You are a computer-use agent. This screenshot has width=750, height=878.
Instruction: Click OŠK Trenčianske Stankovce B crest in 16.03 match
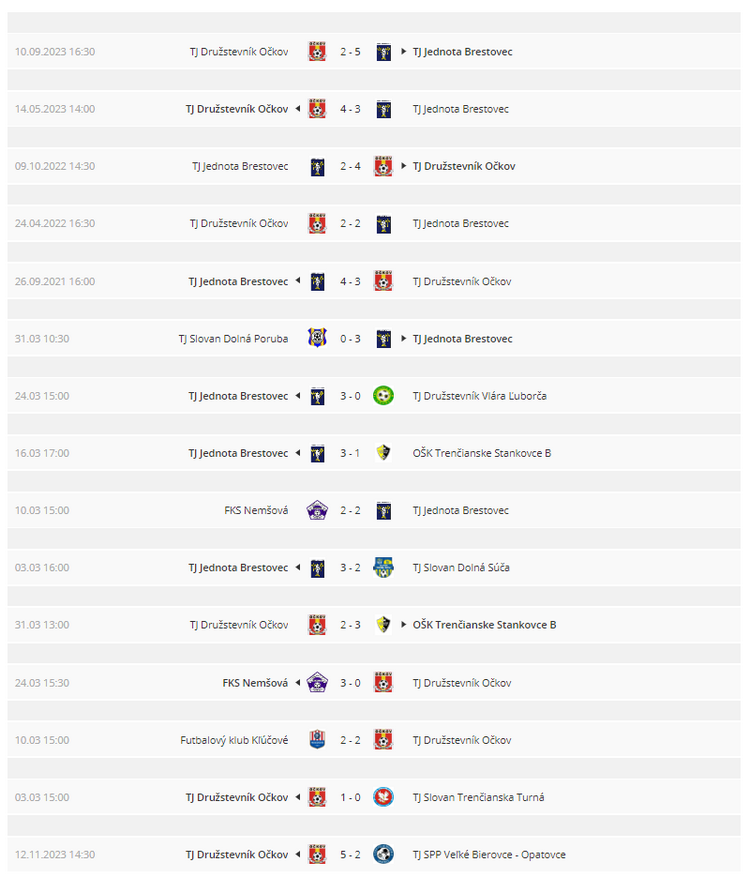[x=383, y=452]
